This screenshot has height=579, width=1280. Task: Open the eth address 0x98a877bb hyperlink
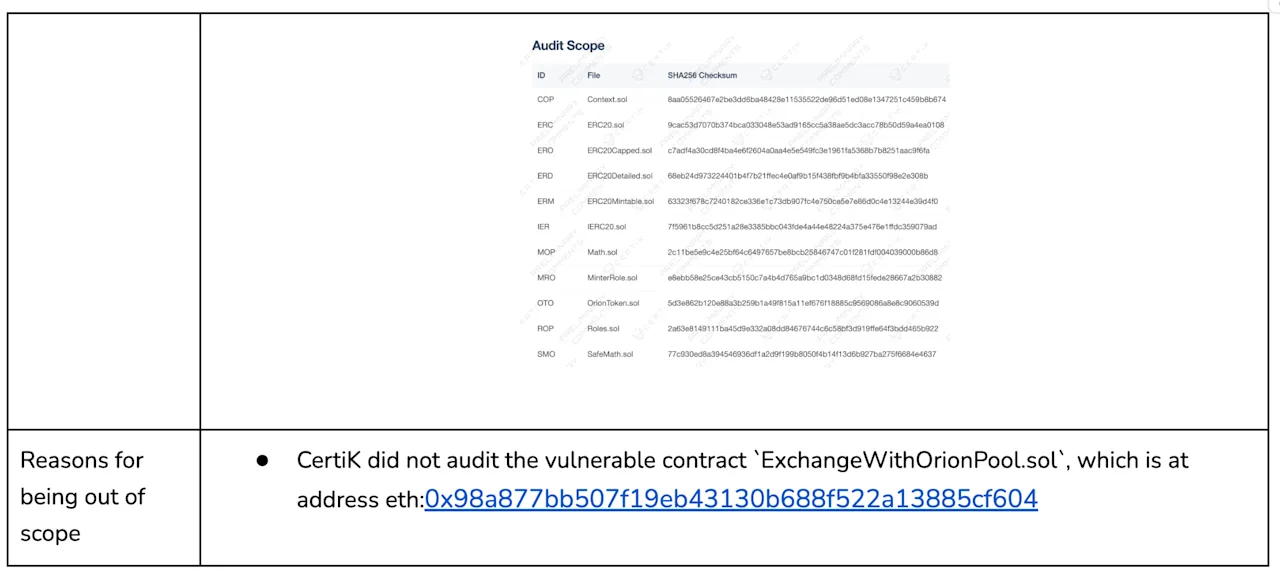(731, 498)
